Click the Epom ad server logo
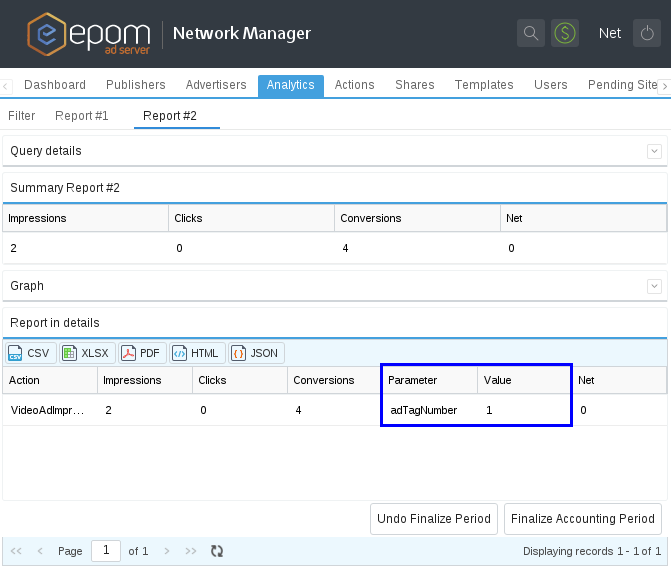 [x=89, y=34]
